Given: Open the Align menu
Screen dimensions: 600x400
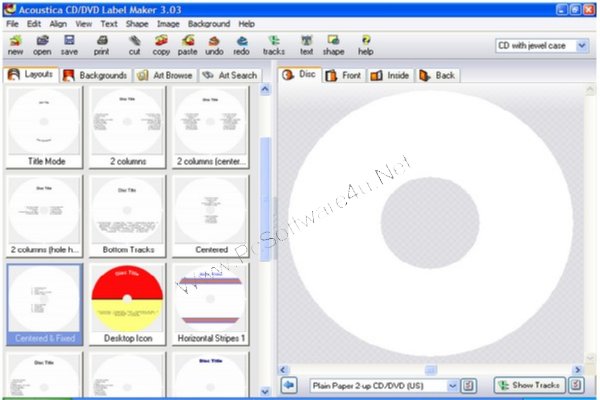Looking at the screenshot, I should 58,24.
